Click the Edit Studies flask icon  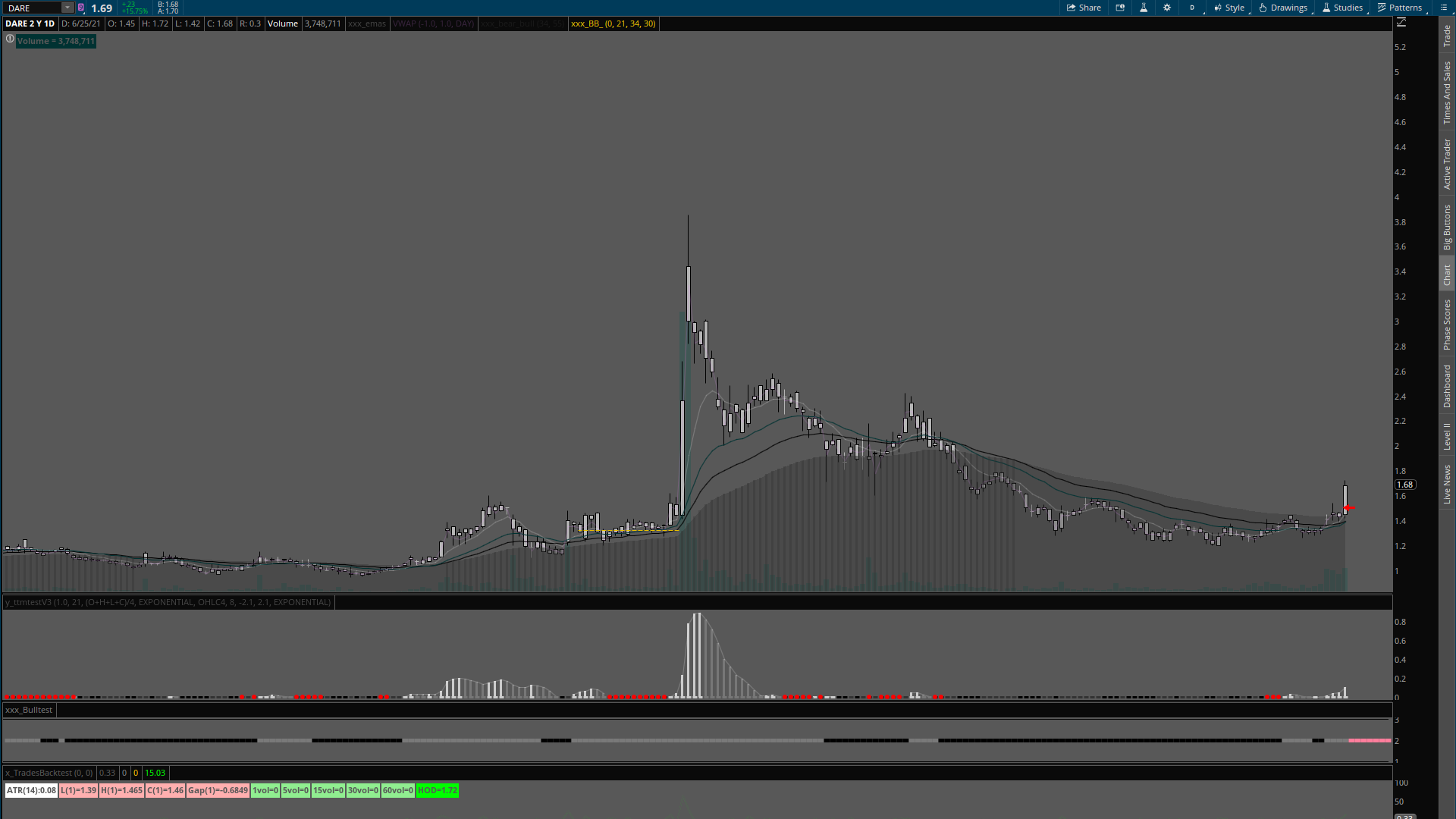(1144, 8)
